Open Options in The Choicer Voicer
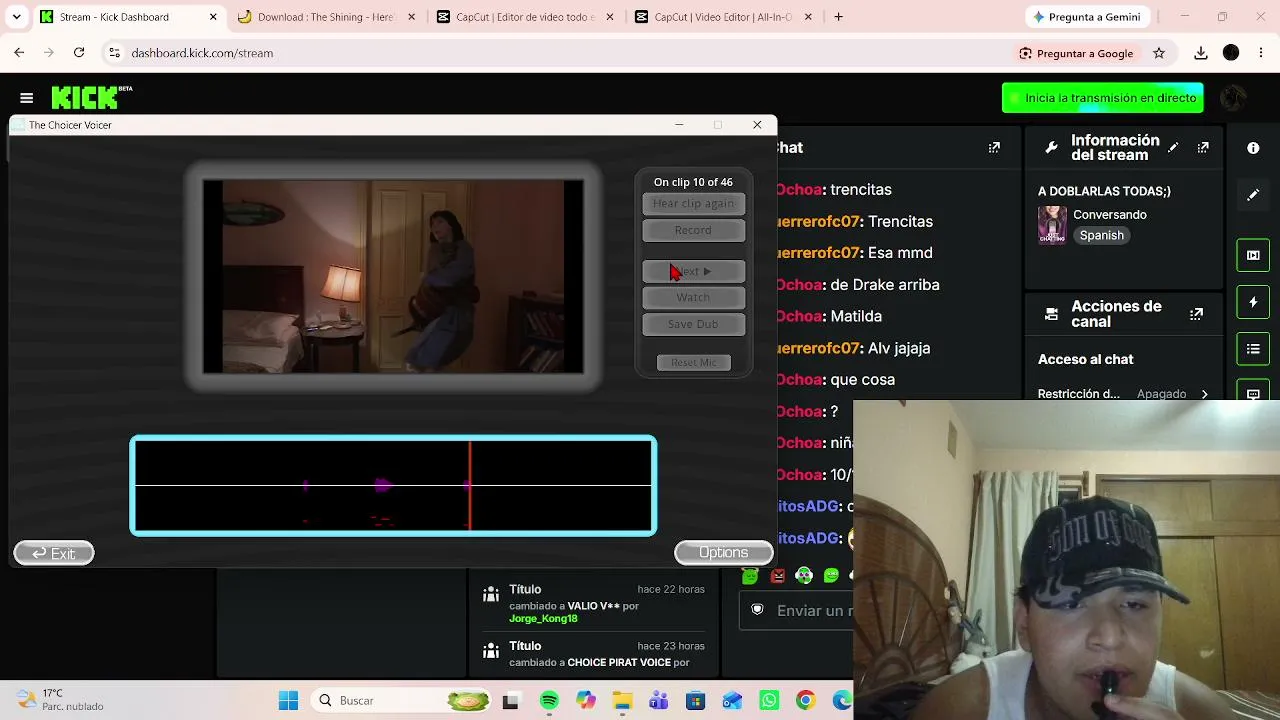1280x720 pixels. click(x=723, y=552)
